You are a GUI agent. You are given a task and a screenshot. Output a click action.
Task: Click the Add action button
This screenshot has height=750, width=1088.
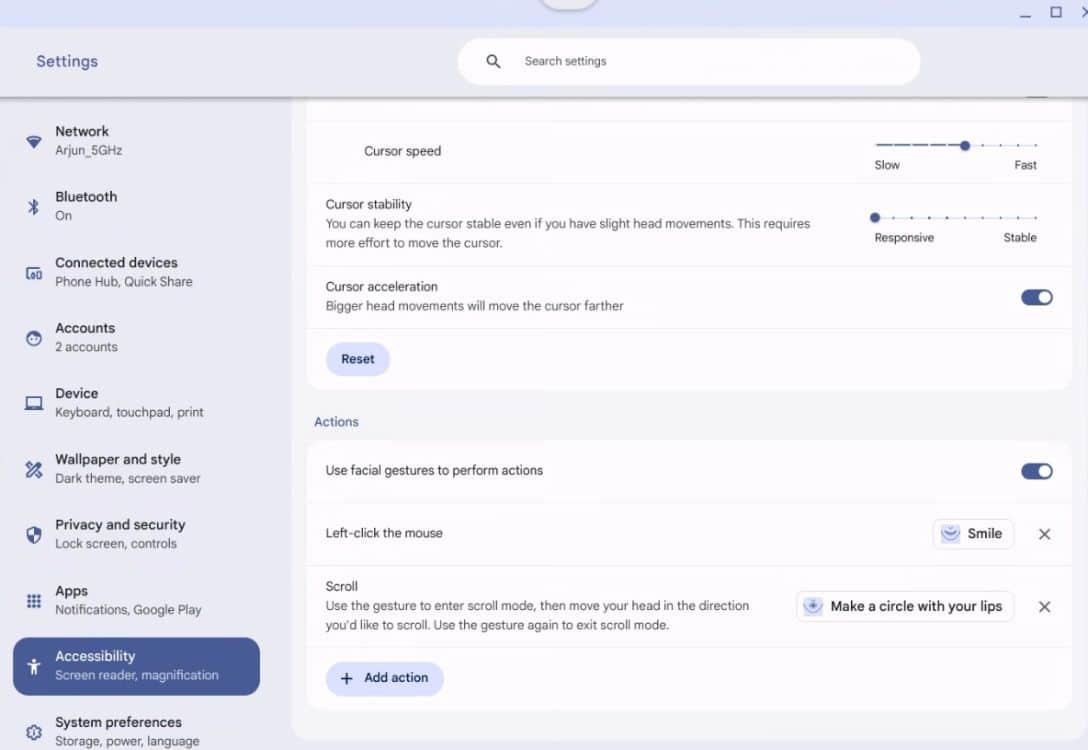point(385,678)
